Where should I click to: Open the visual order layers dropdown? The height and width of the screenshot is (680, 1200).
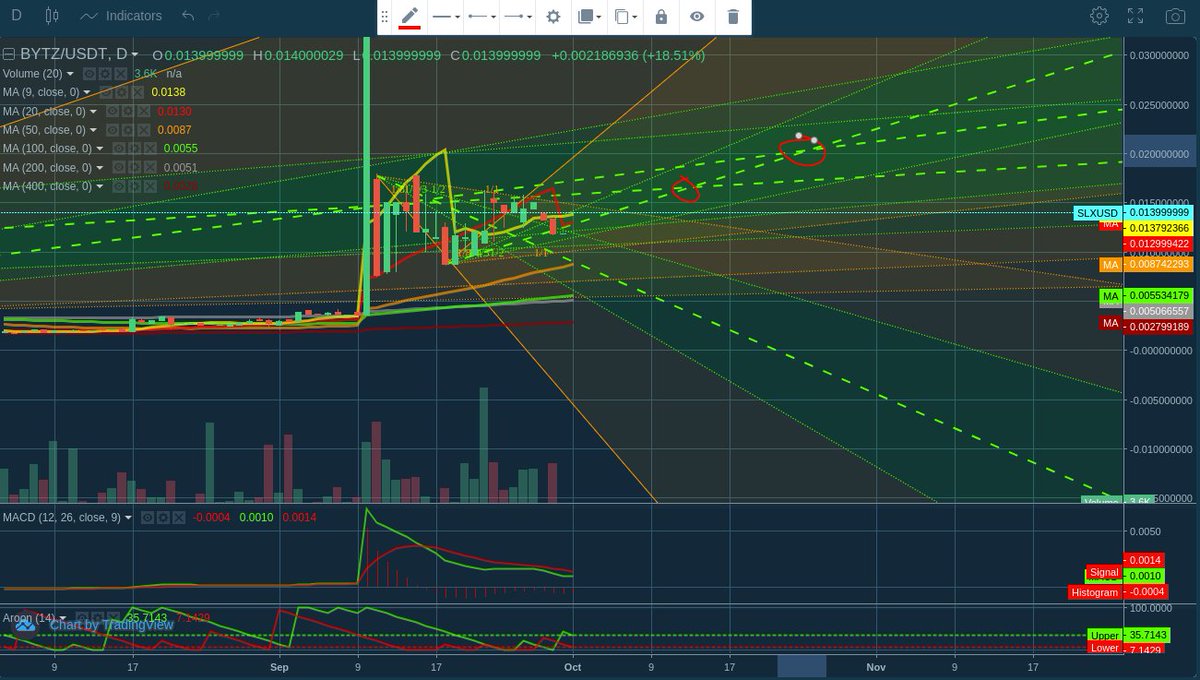click(x=589, y=16)
